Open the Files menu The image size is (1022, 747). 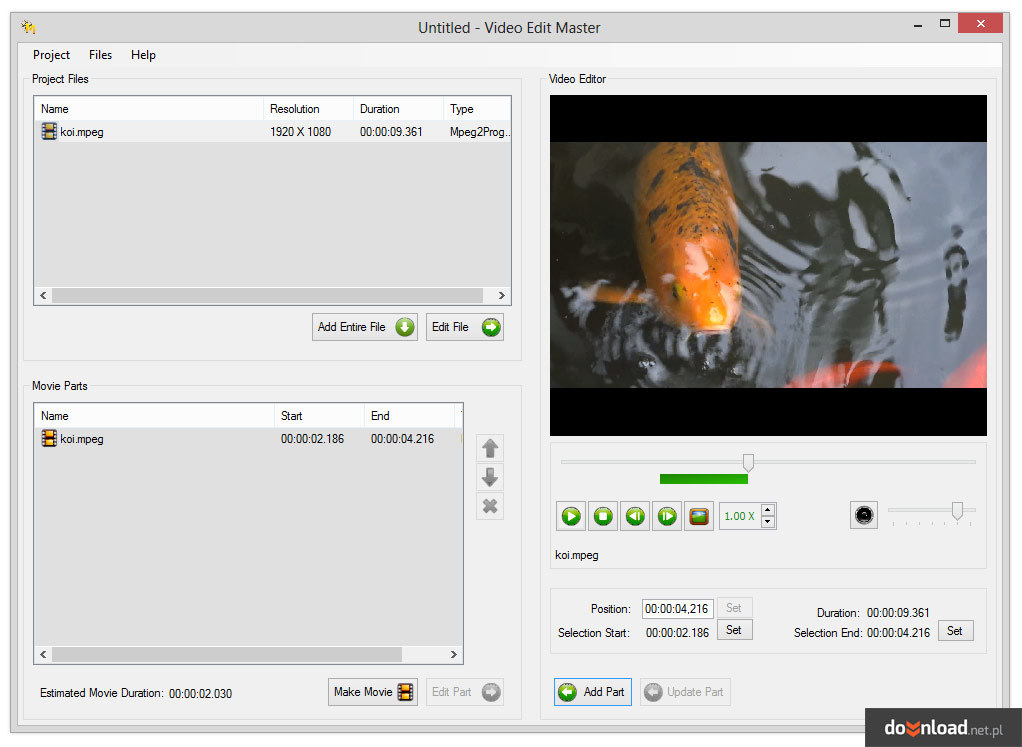point(100,55)
